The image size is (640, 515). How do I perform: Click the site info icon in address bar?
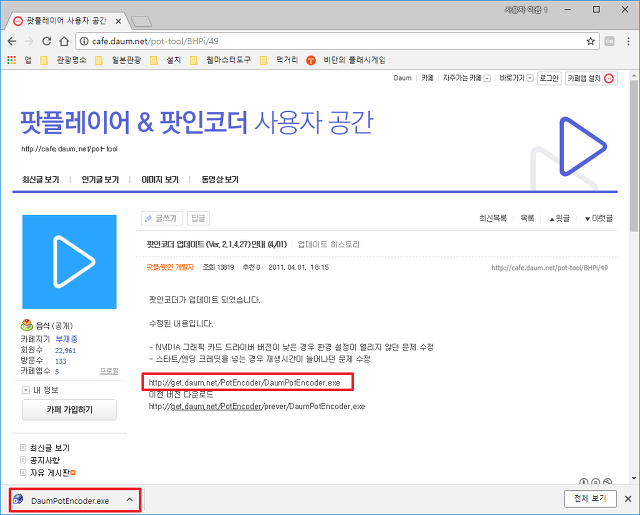pos(84,41)
